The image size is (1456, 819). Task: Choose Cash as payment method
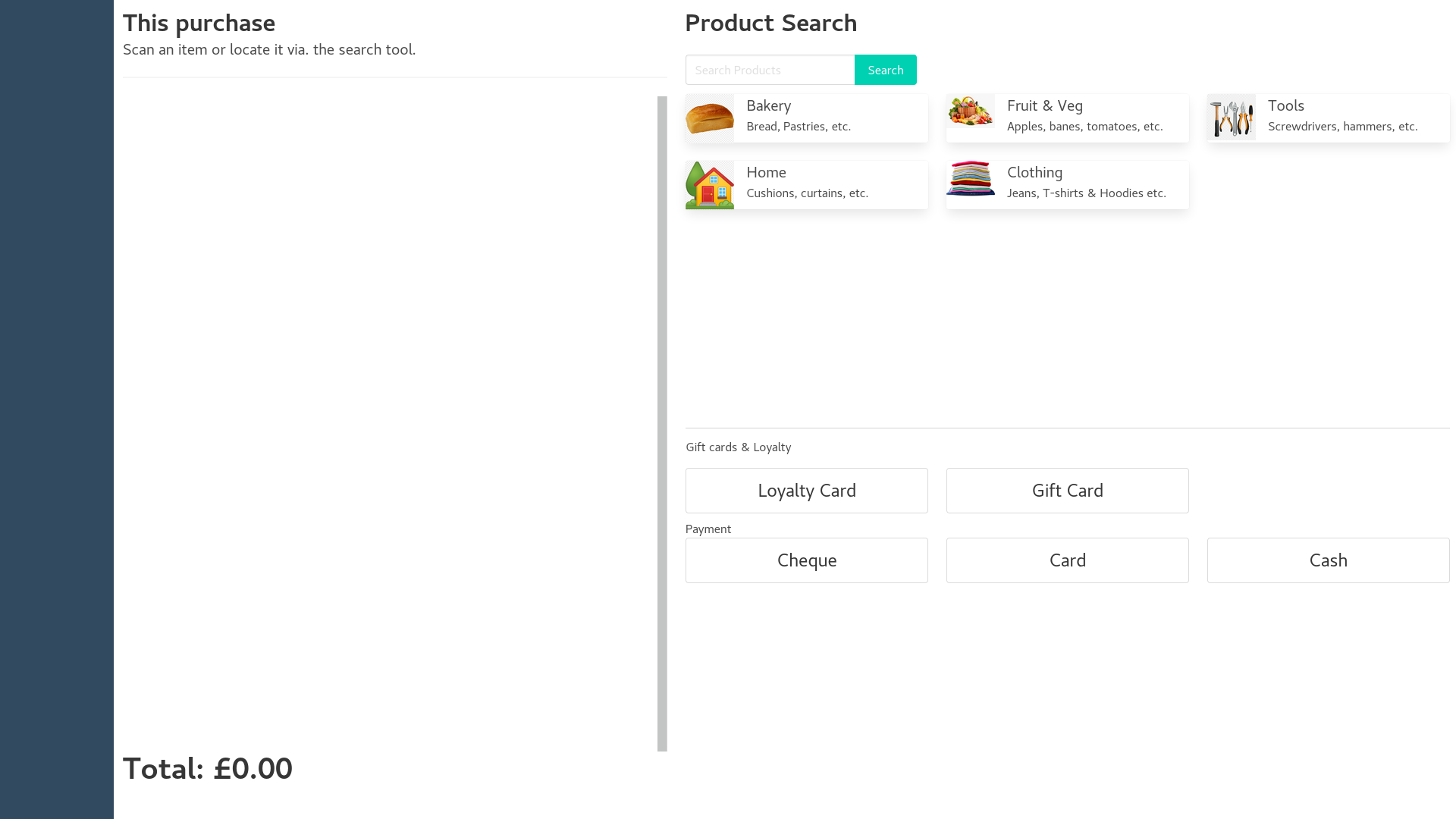1328,560
